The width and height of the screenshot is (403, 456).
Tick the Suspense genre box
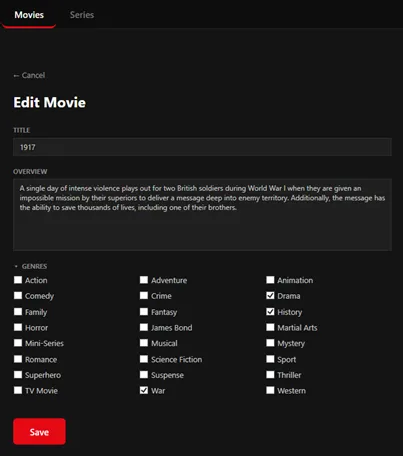click(x=144, y=374)
